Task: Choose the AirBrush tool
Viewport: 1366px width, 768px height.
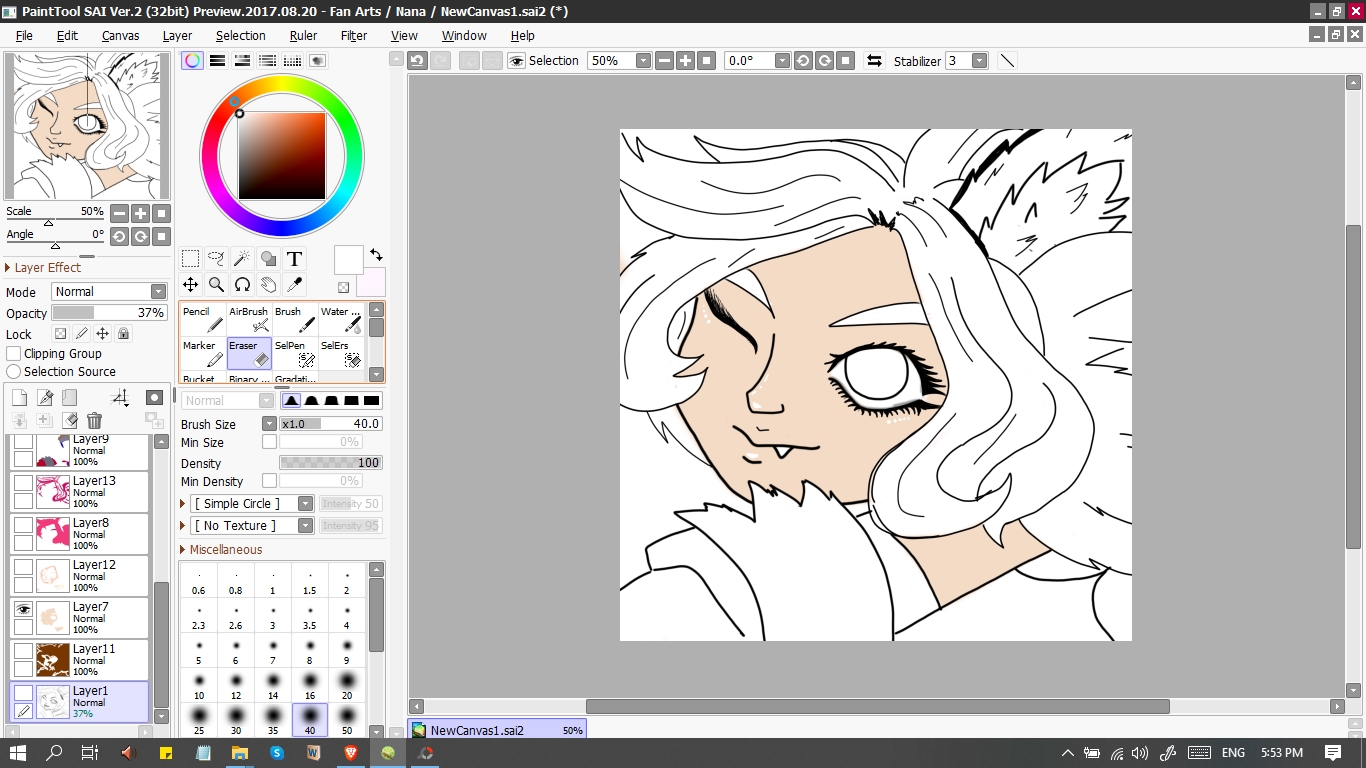Action: click(x=249, y=320)
